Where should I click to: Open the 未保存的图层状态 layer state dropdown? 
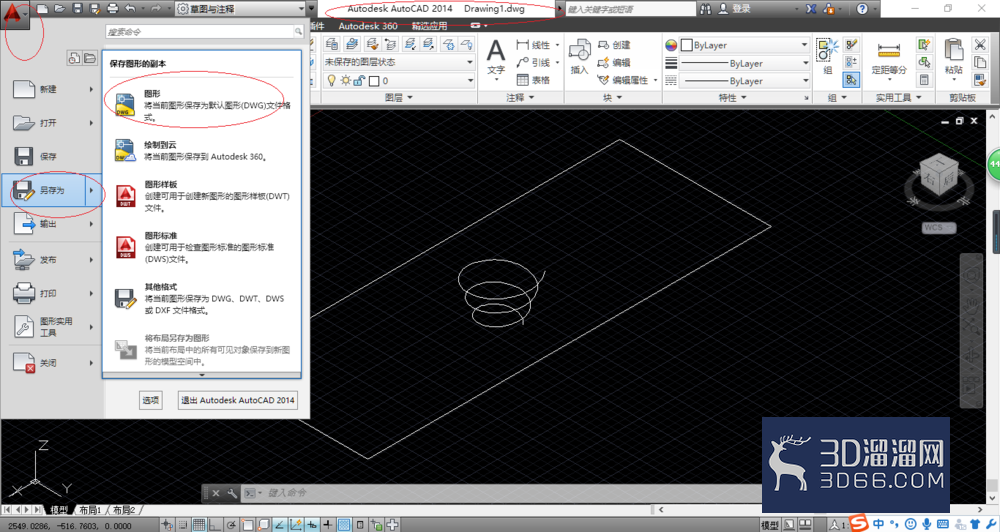coord(399,62)
